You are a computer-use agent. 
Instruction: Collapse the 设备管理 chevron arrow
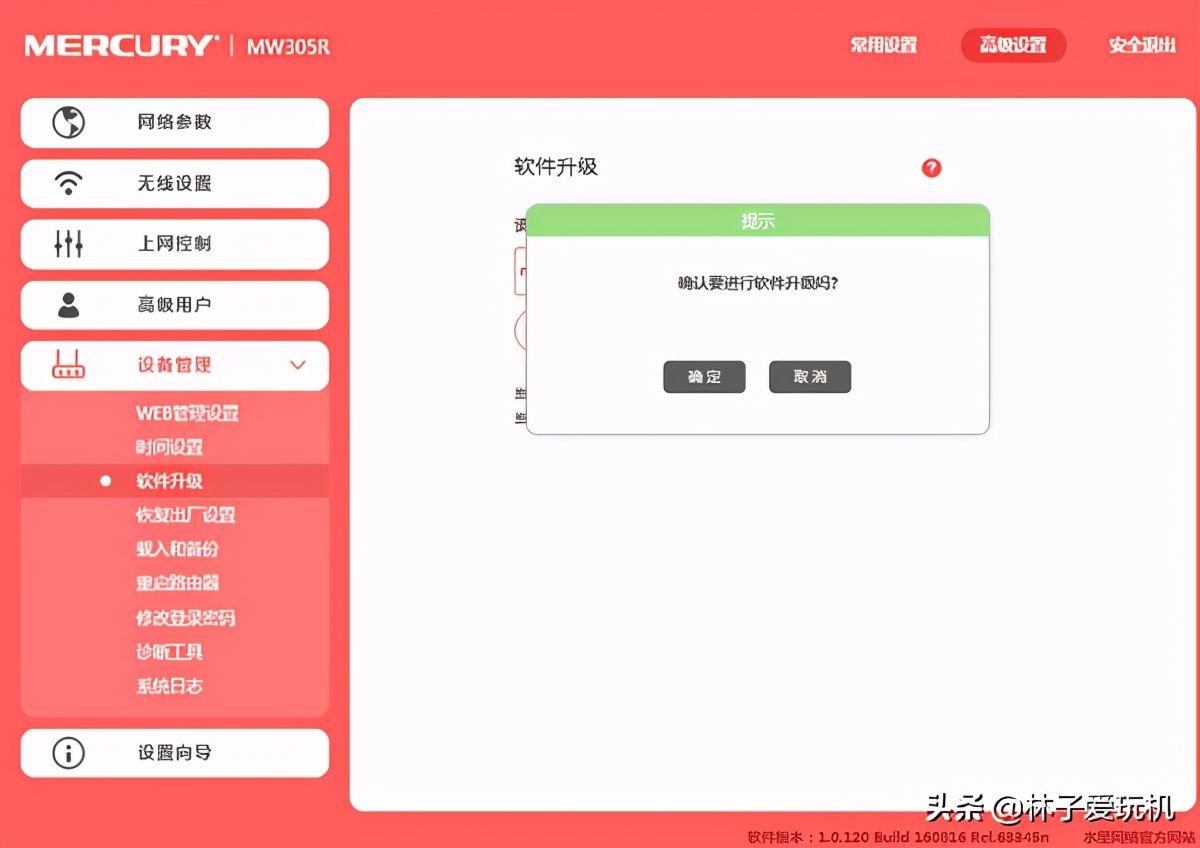click(297, 366)
